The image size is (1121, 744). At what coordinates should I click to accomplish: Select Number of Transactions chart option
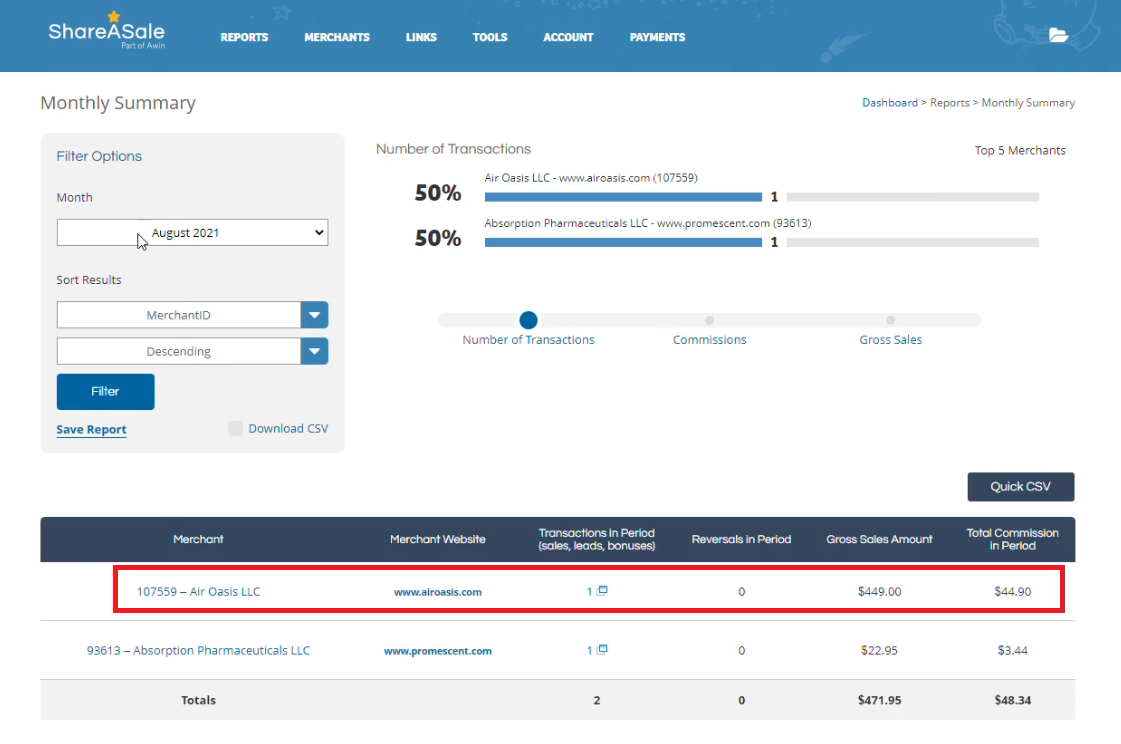[x=528, y=320]
